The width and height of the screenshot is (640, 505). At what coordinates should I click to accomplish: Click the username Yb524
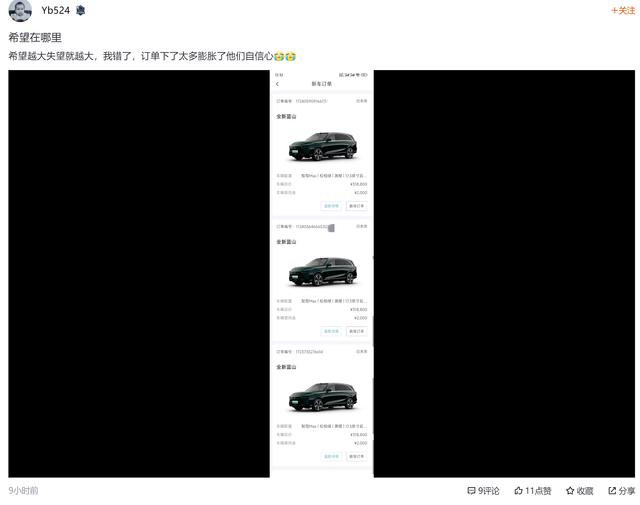pos(56,11)
